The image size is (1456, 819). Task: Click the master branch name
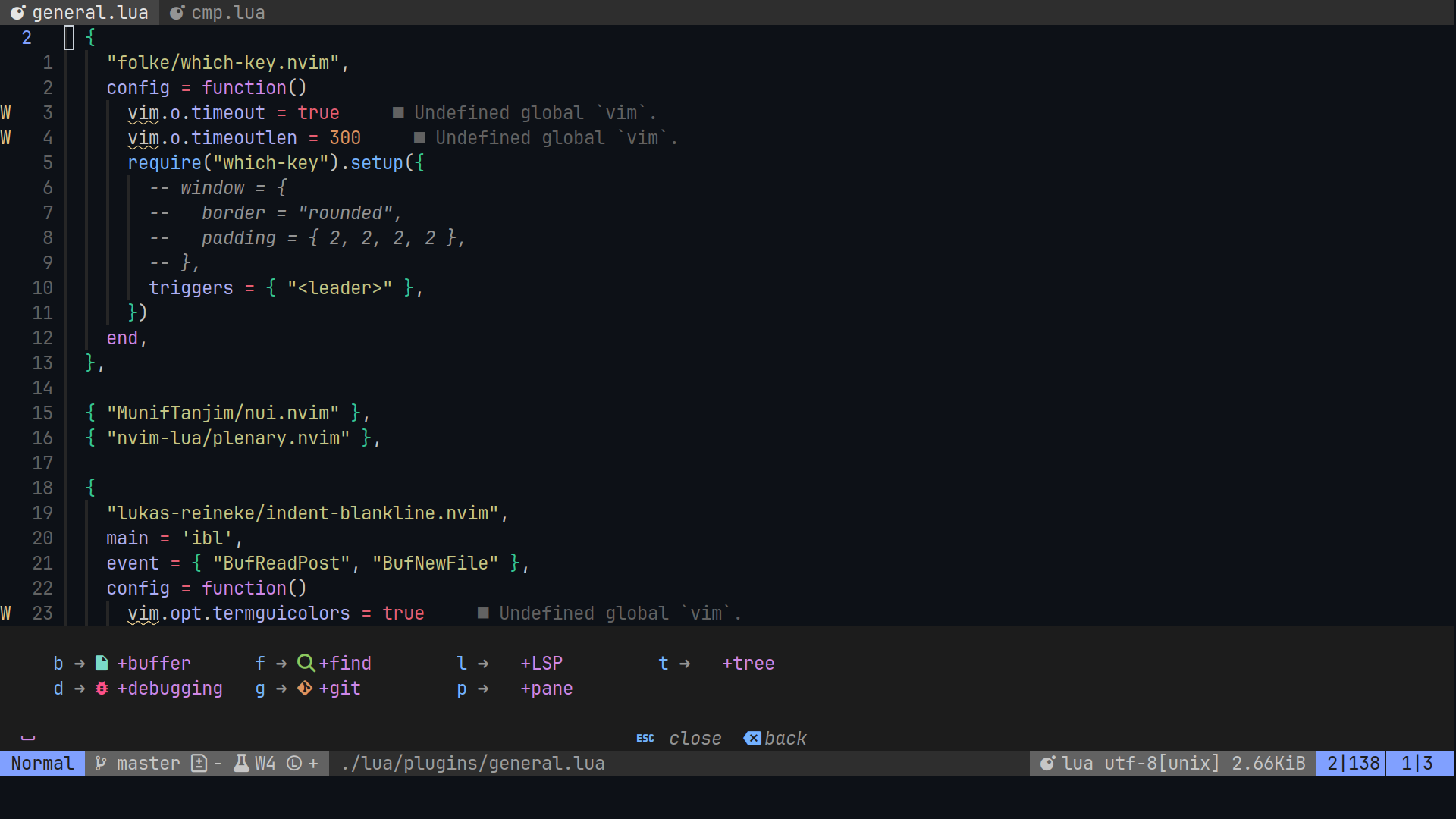pos(149,764)
